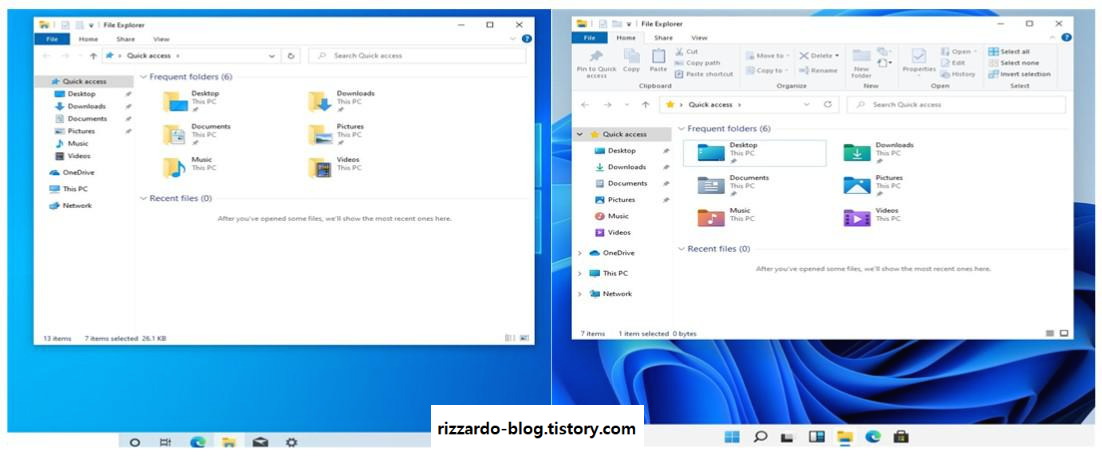Open Mail app on the left taskbar
Image resolution: width=1102 pixels, height=458 pixels.
pos(260,443)
